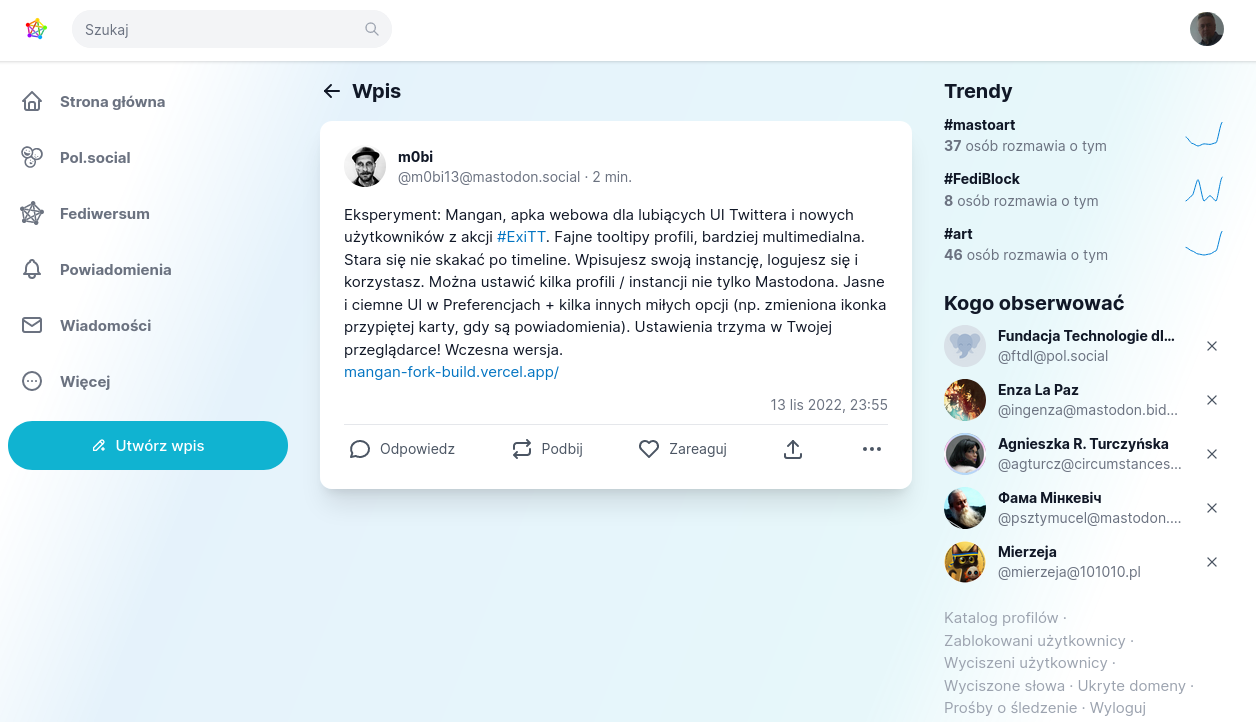Open the Fediwersum timeline
Viewport: 1256px width, 722px height.
pyautogui.click(x=104, y=214)
